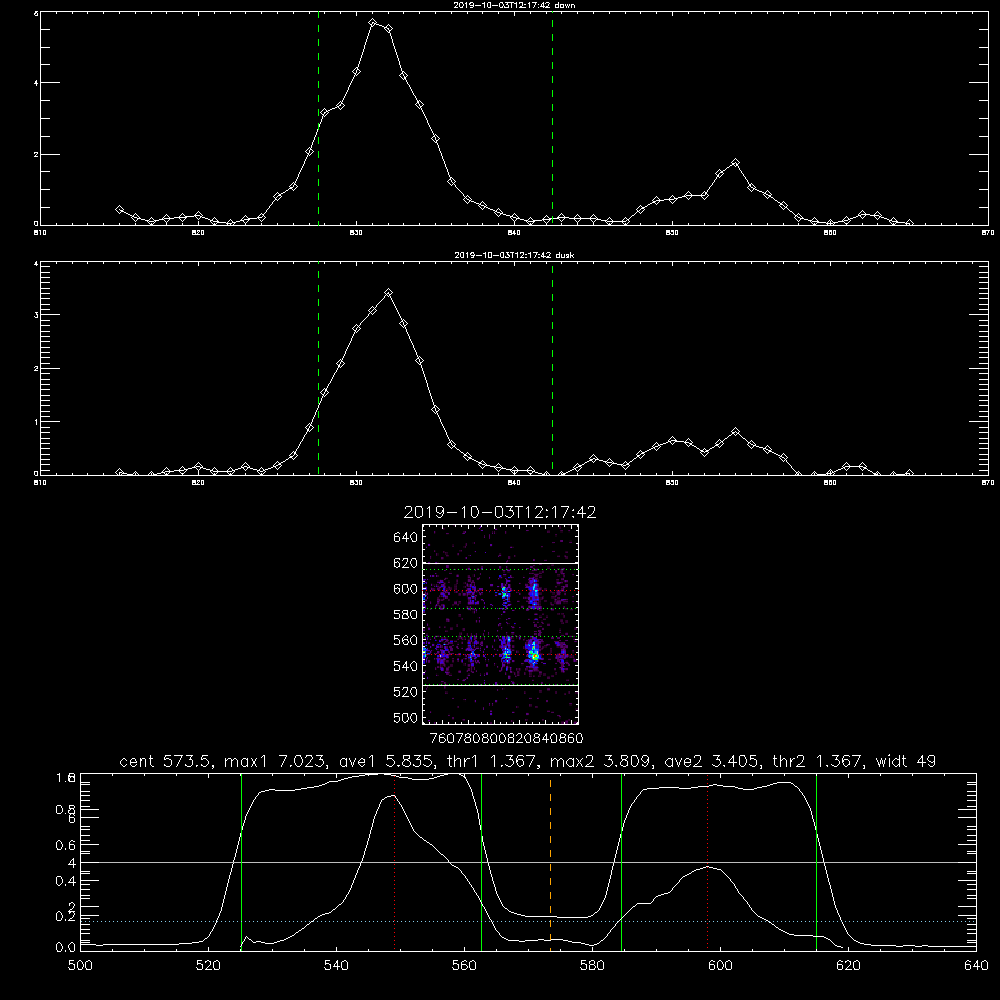Image resolution: width=1000 pixels, height=1000 pixels.
Task: Click spectral image y-axis label 540
Action: (x=406, y=666)
